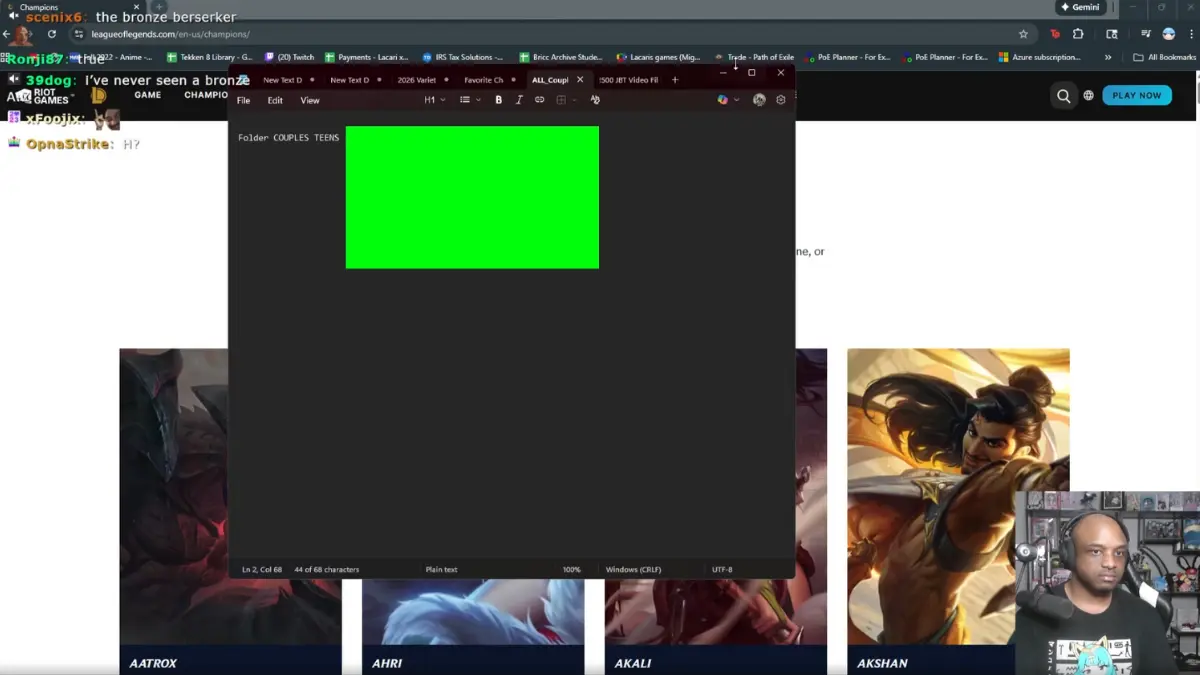
Task: Click the insert table icon
Action: 561,100
